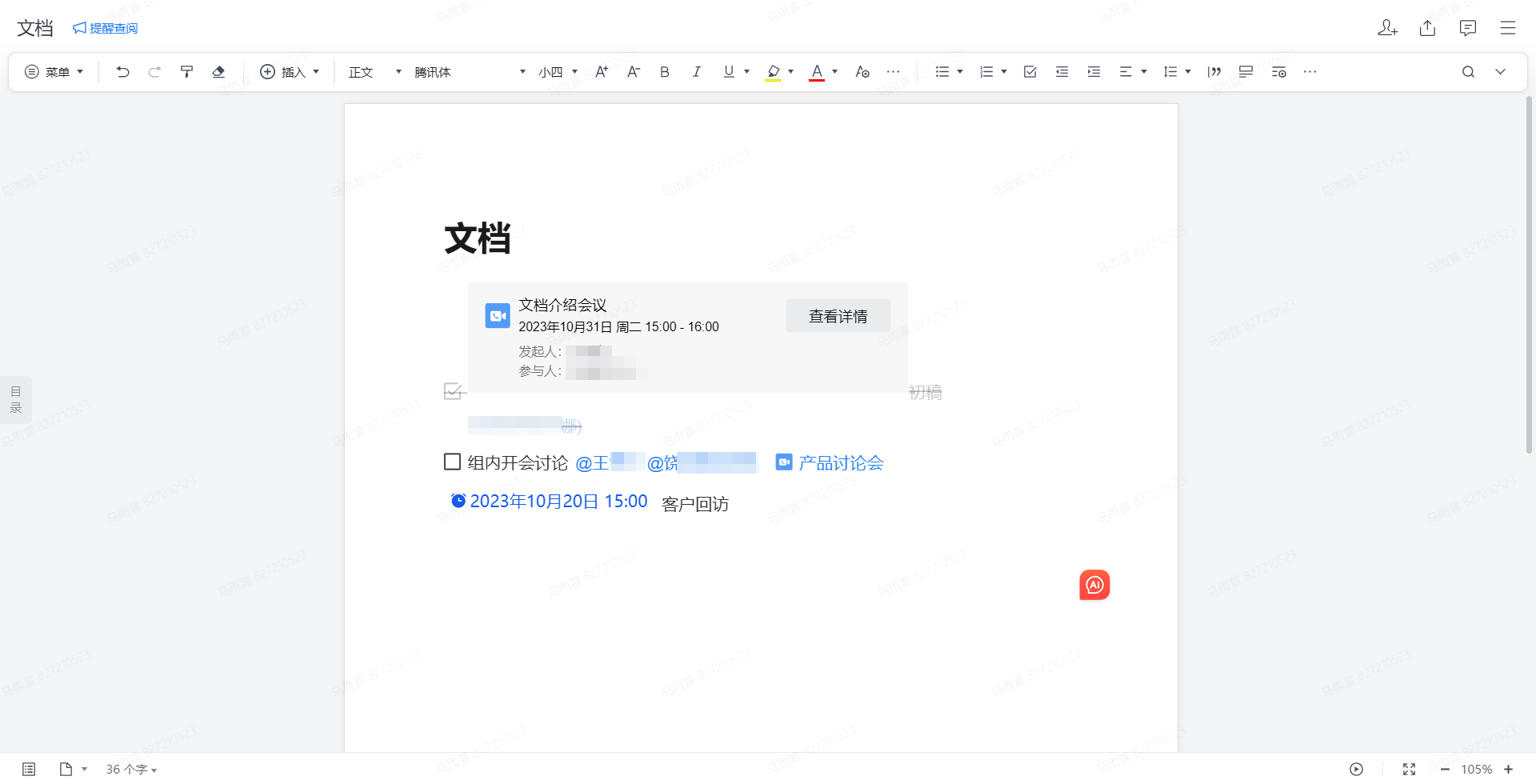
Task: Toggle task list formatting in toolbar
Action: click(1030, 72)
